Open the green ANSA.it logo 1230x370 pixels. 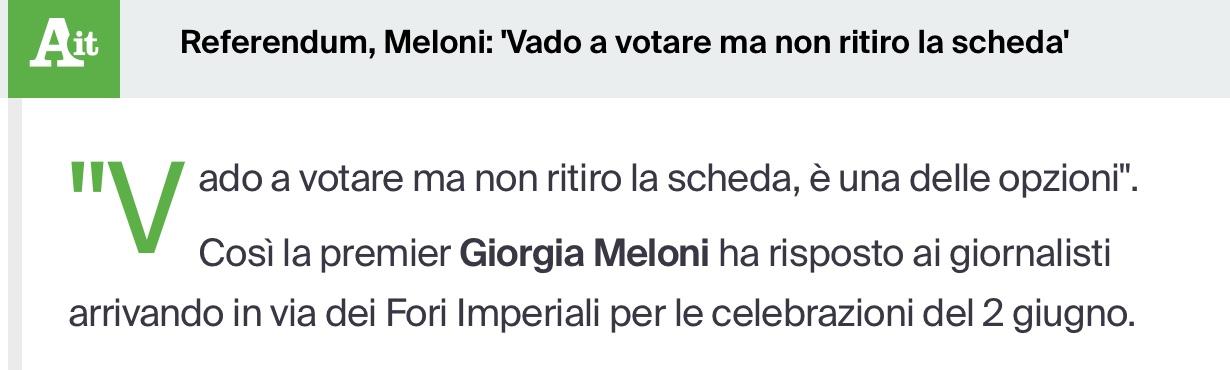pyautogui.click(x=64, y=48)
